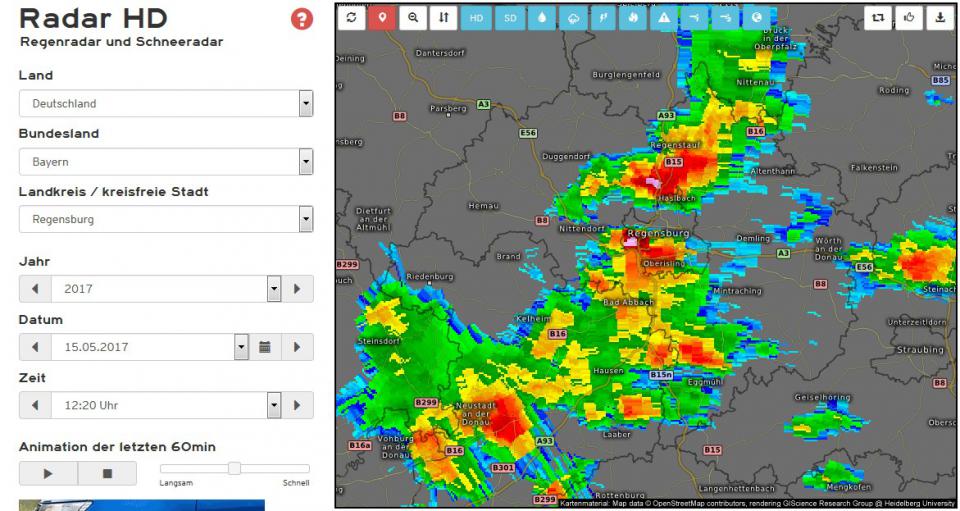Show the lightning layer
The width and height of the screenshot is (960, 511).
click(602, 18)
